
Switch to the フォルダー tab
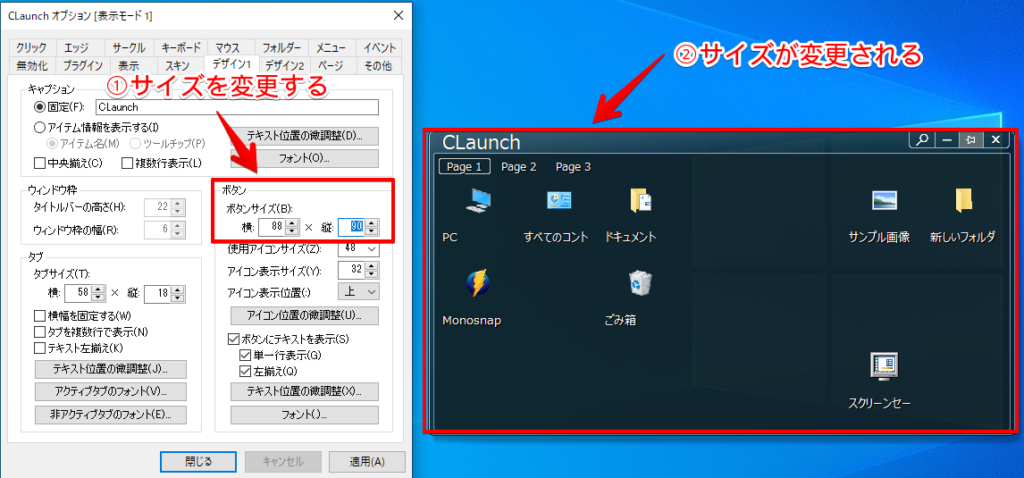pos(281,48)
